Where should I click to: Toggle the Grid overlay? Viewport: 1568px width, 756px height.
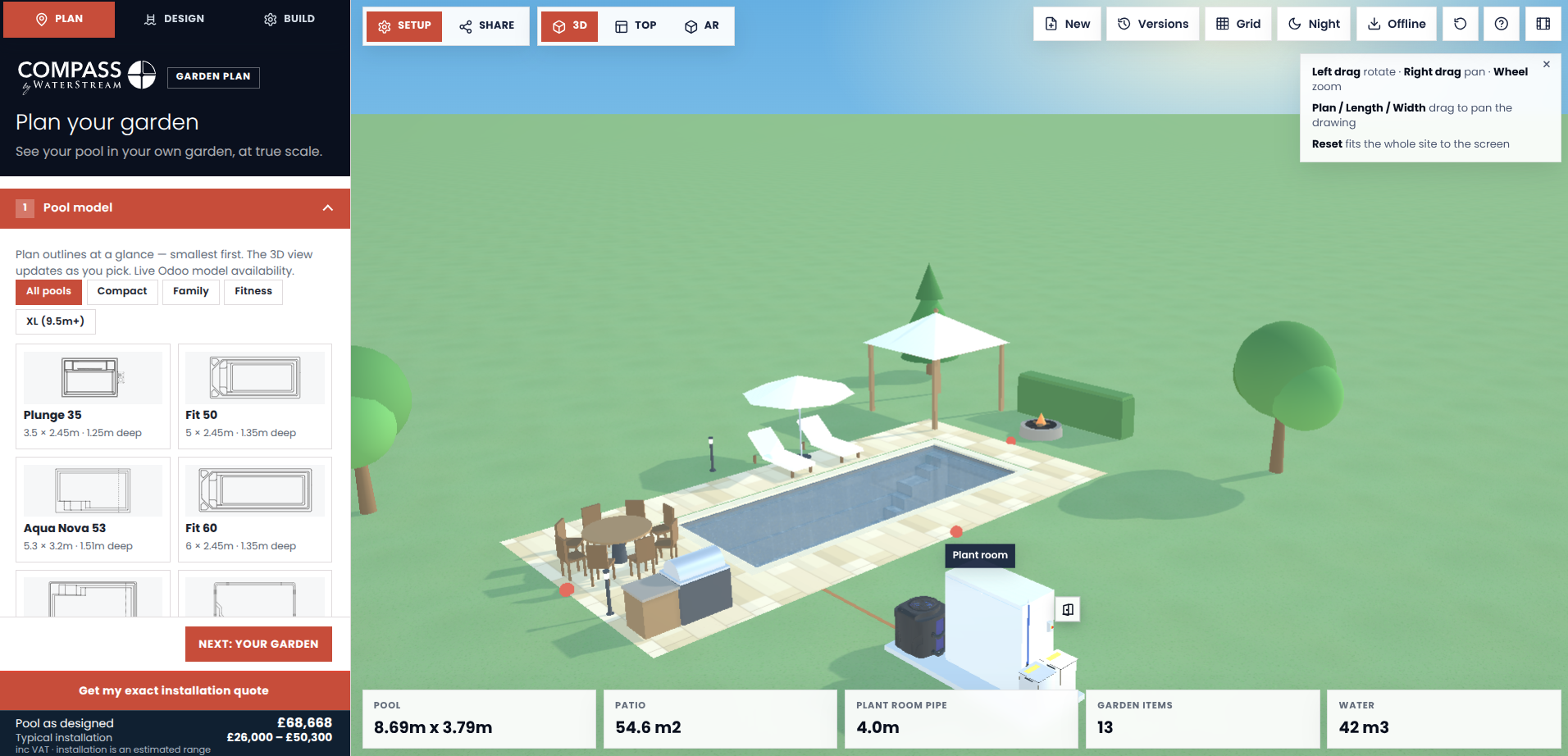pyautogui.click(x=1238, y=24)
